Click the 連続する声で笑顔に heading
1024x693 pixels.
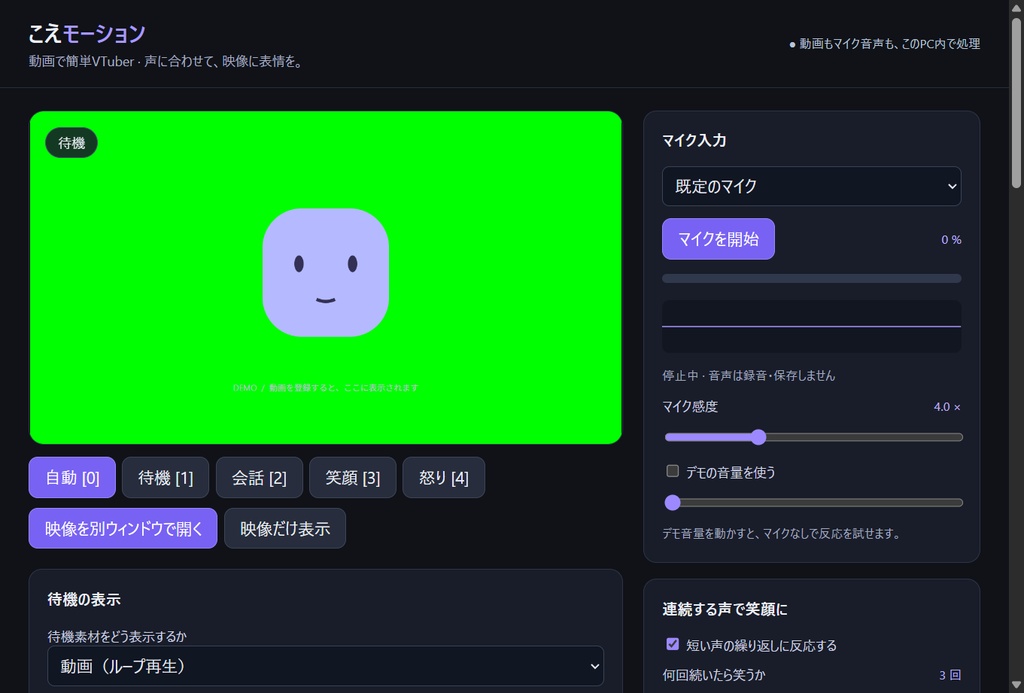coord(725,609)
